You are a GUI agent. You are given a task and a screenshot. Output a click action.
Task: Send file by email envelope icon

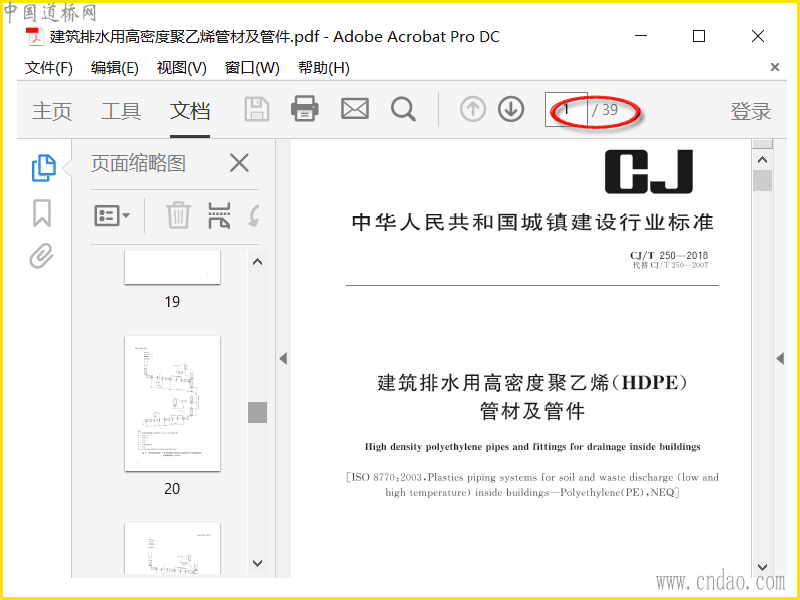click(x=355, y=109)
